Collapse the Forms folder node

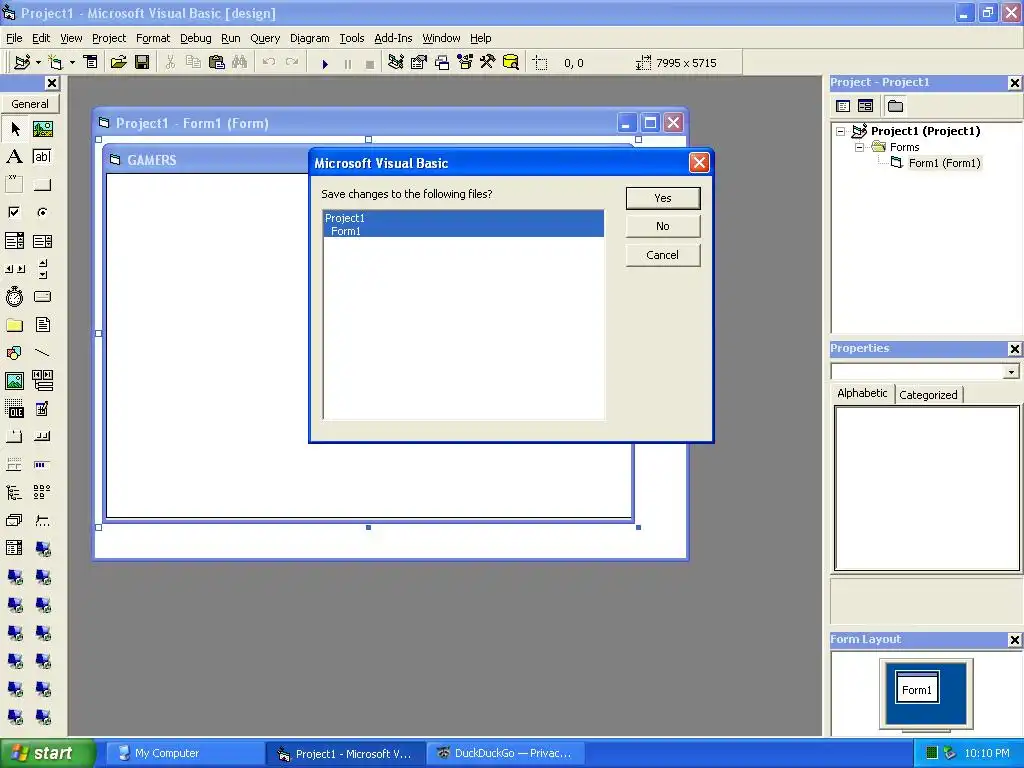pyautogui.click(x=859, y=148)
